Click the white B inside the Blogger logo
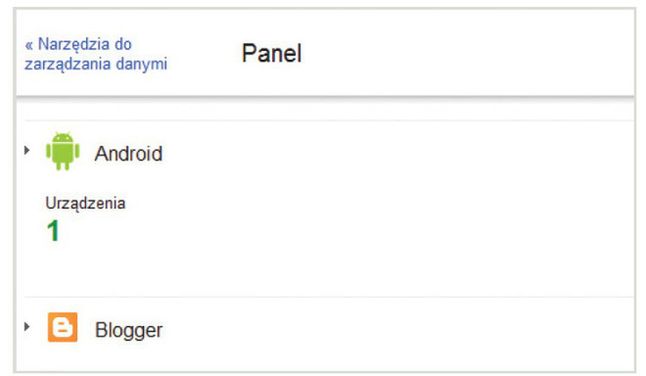646x376 pixels. 63,328
